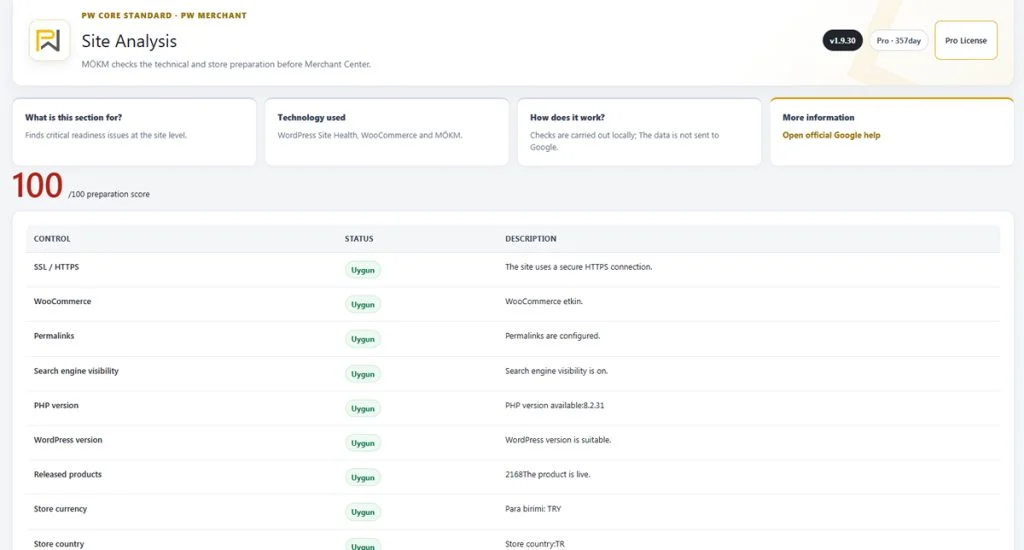The width and height of the screenshot is (1024, 550).
Task: Click the 100 preparation score number
Action: pyautogui.click(x=37, y=186)
